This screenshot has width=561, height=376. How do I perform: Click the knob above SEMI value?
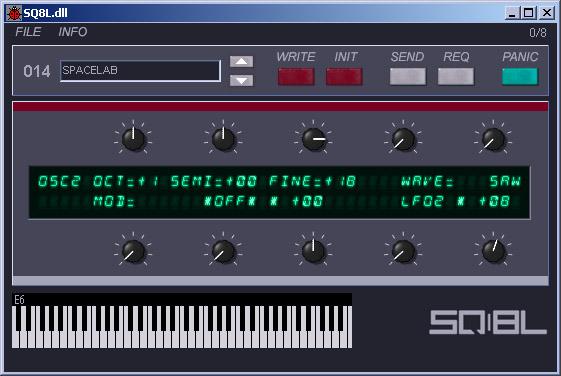click(x=223, y=139)
